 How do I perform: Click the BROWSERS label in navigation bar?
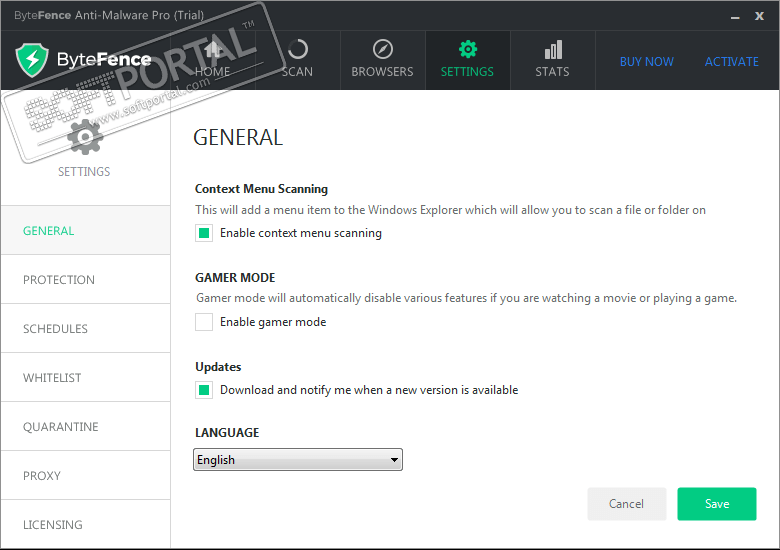point(382,72)
